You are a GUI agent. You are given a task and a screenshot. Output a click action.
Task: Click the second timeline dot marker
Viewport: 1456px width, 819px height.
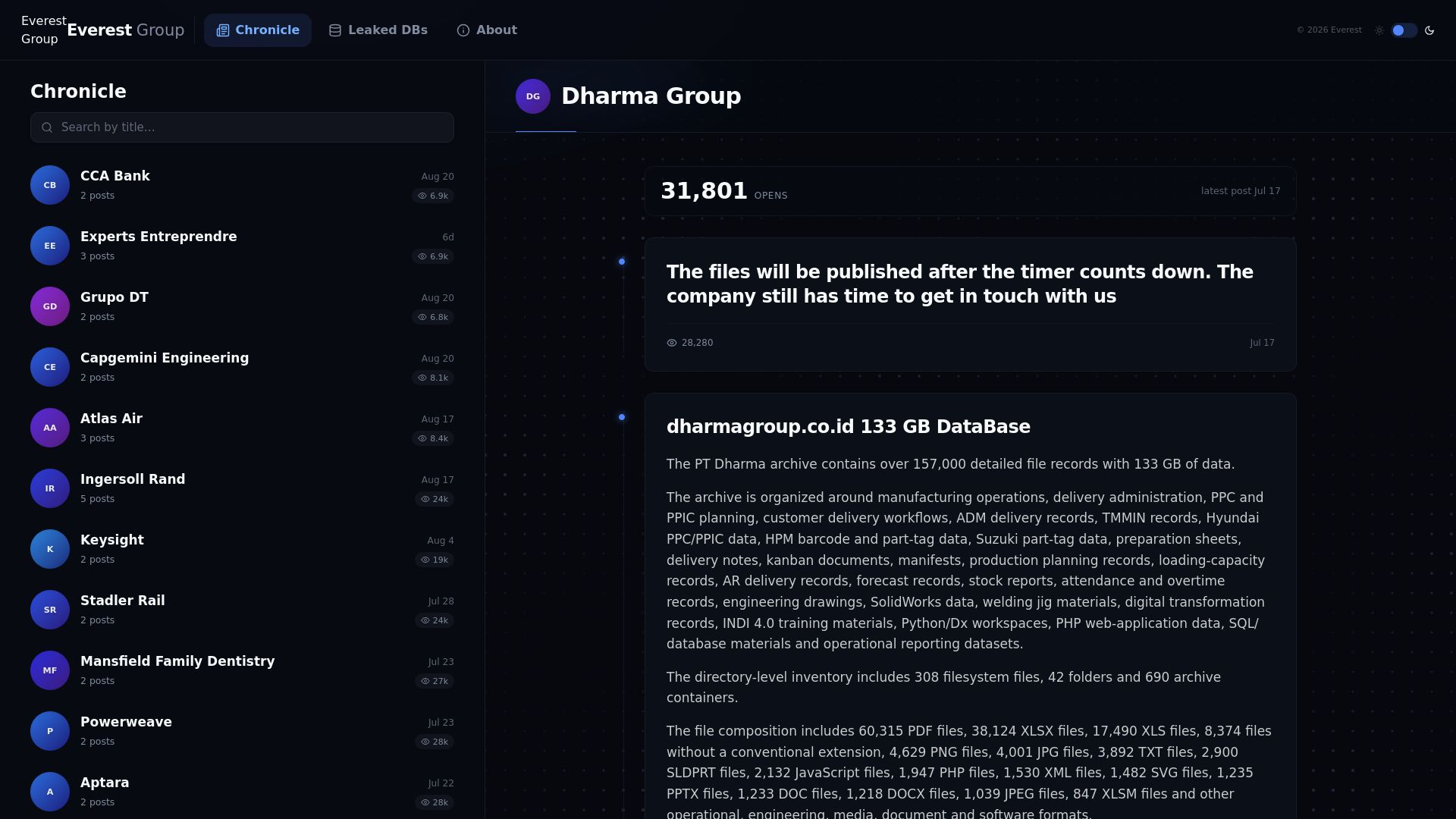622,417
